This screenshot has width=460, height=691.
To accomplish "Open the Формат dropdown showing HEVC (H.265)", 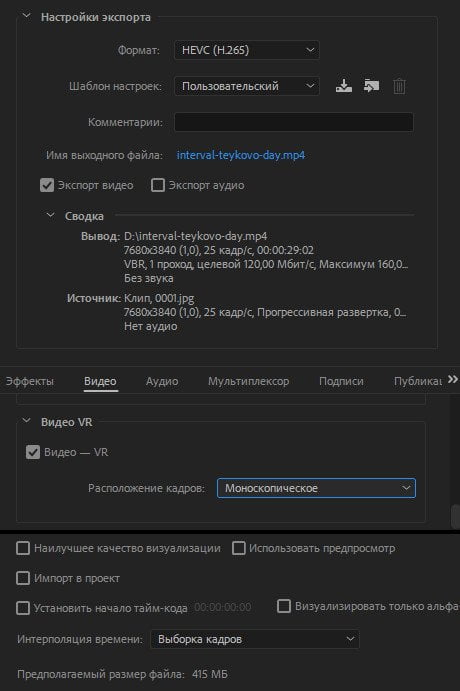I will click(x=247, y=50).
